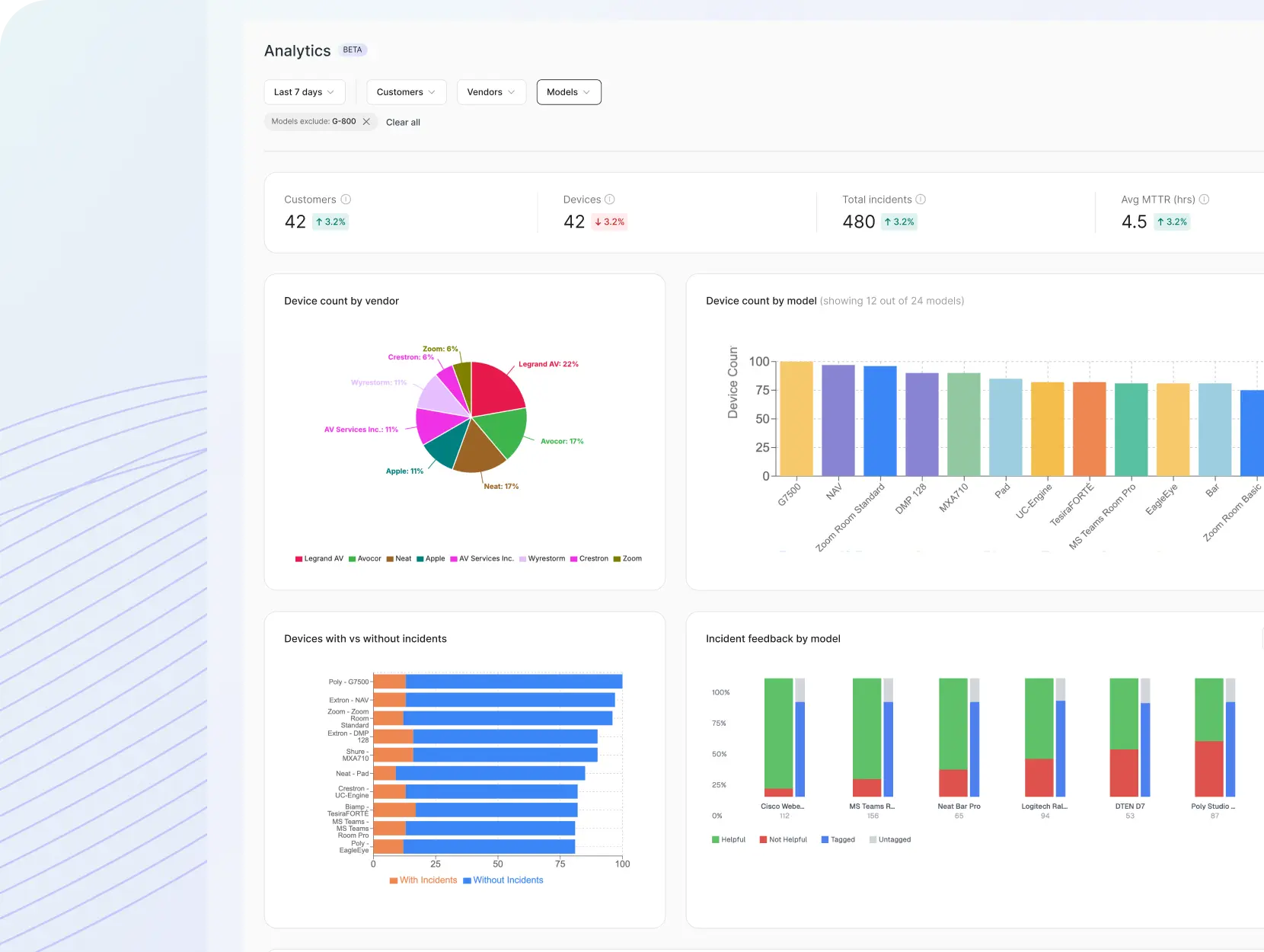Click the Zoom Room Standard bar
The width and height of the screenshot is (1264, 952).
pos(880,421)
